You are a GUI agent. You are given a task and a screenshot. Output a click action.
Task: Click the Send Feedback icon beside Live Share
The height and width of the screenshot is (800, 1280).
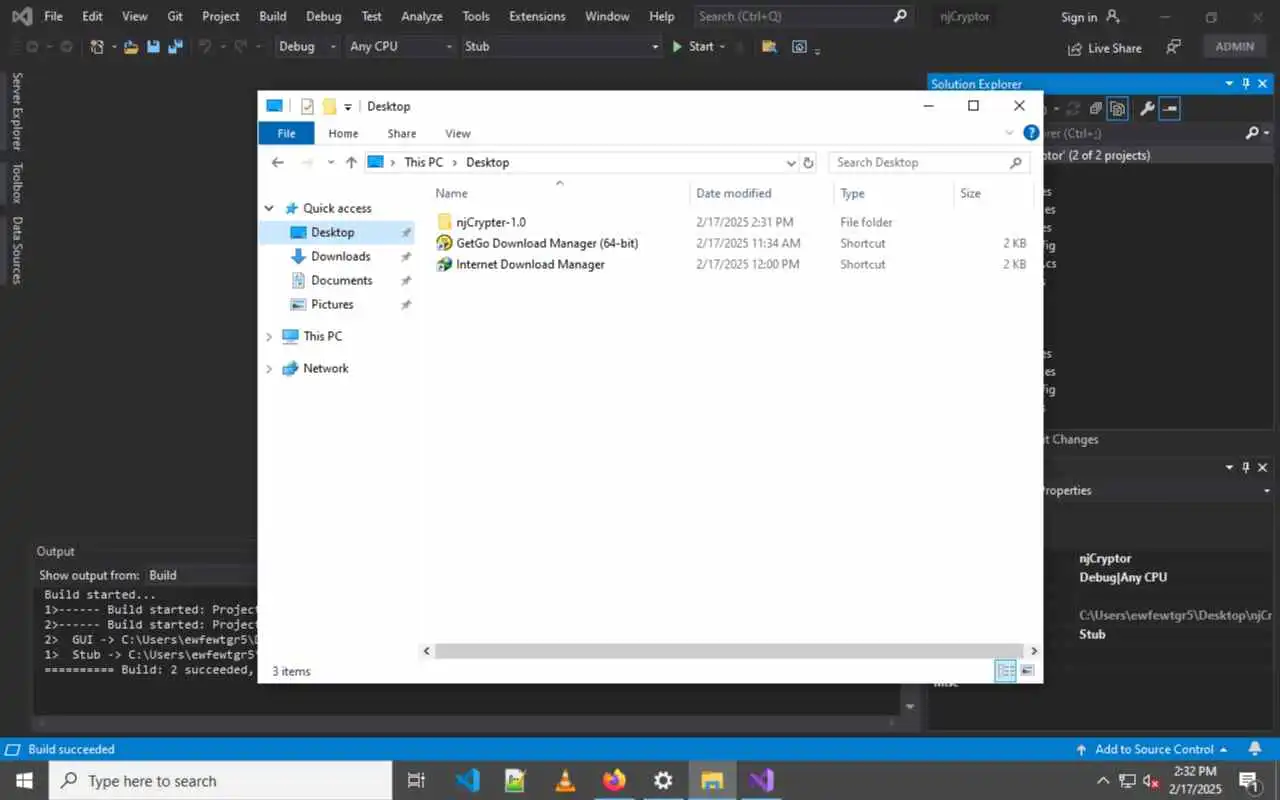coord(1174,47)
